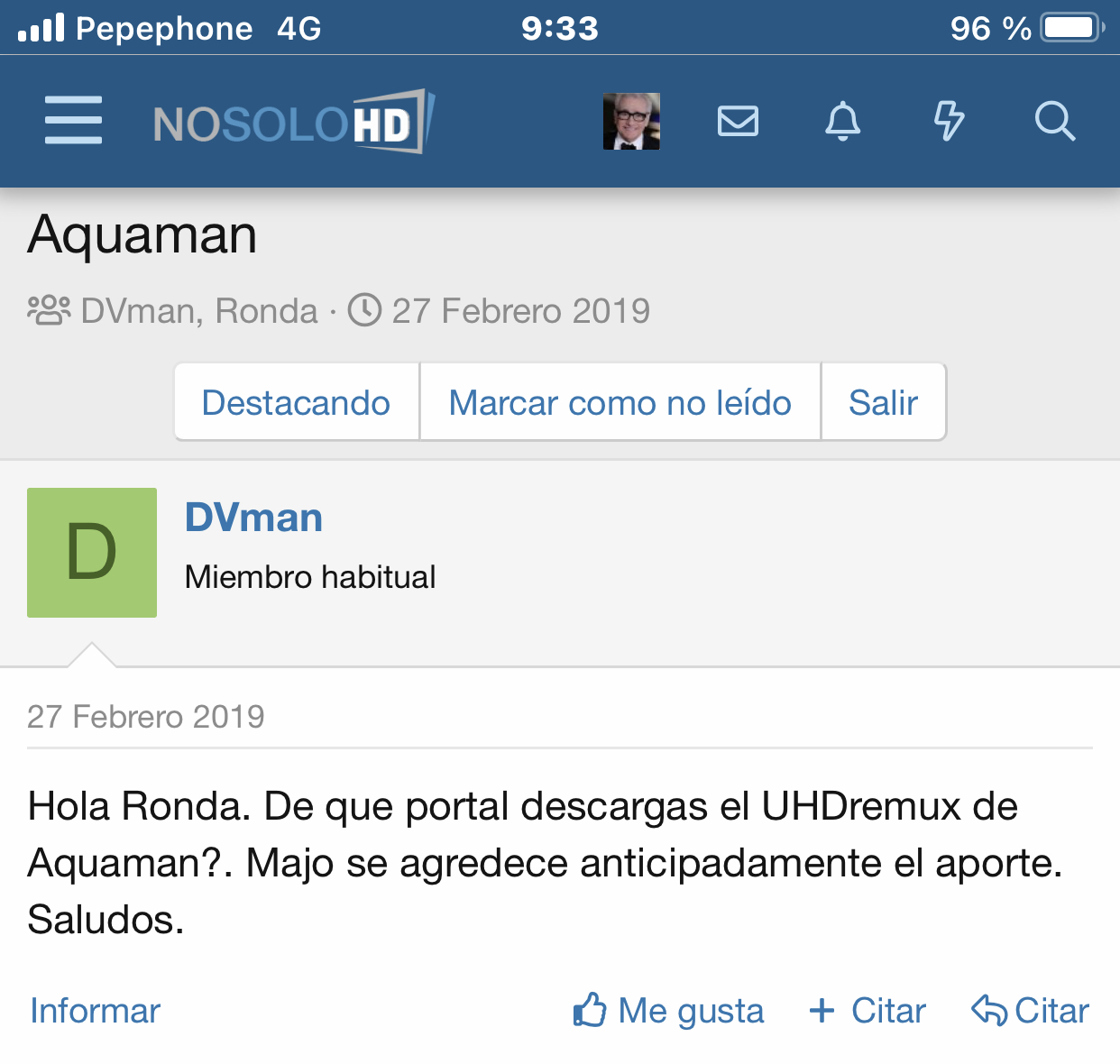1120x1064 pixels.
Task: Reply quoting the post with arrow Citar
Action: 1030,1011
